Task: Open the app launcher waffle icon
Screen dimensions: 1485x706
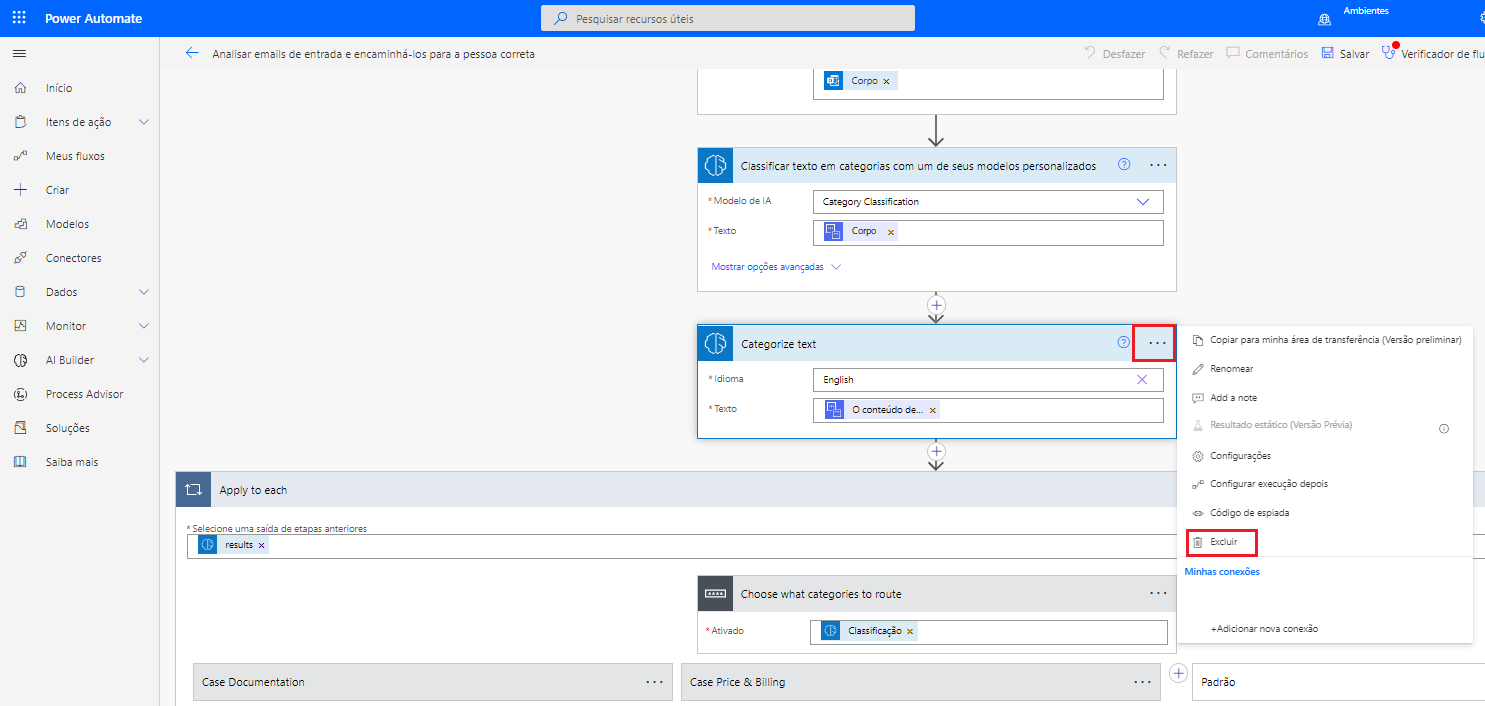Action: pos(19,18)
